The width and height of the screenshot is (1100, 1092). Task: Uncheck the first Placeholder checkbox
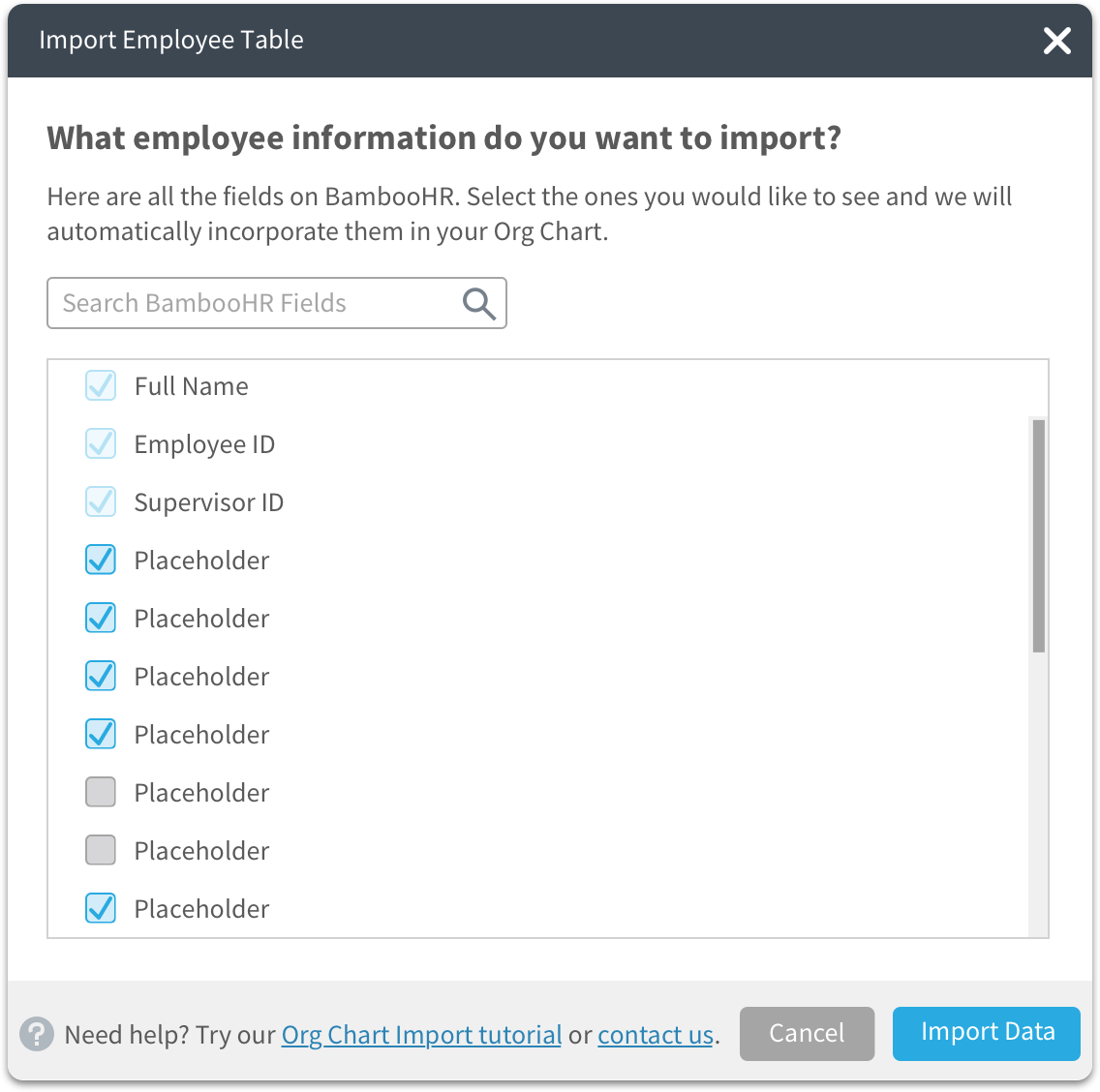point(101,561)
